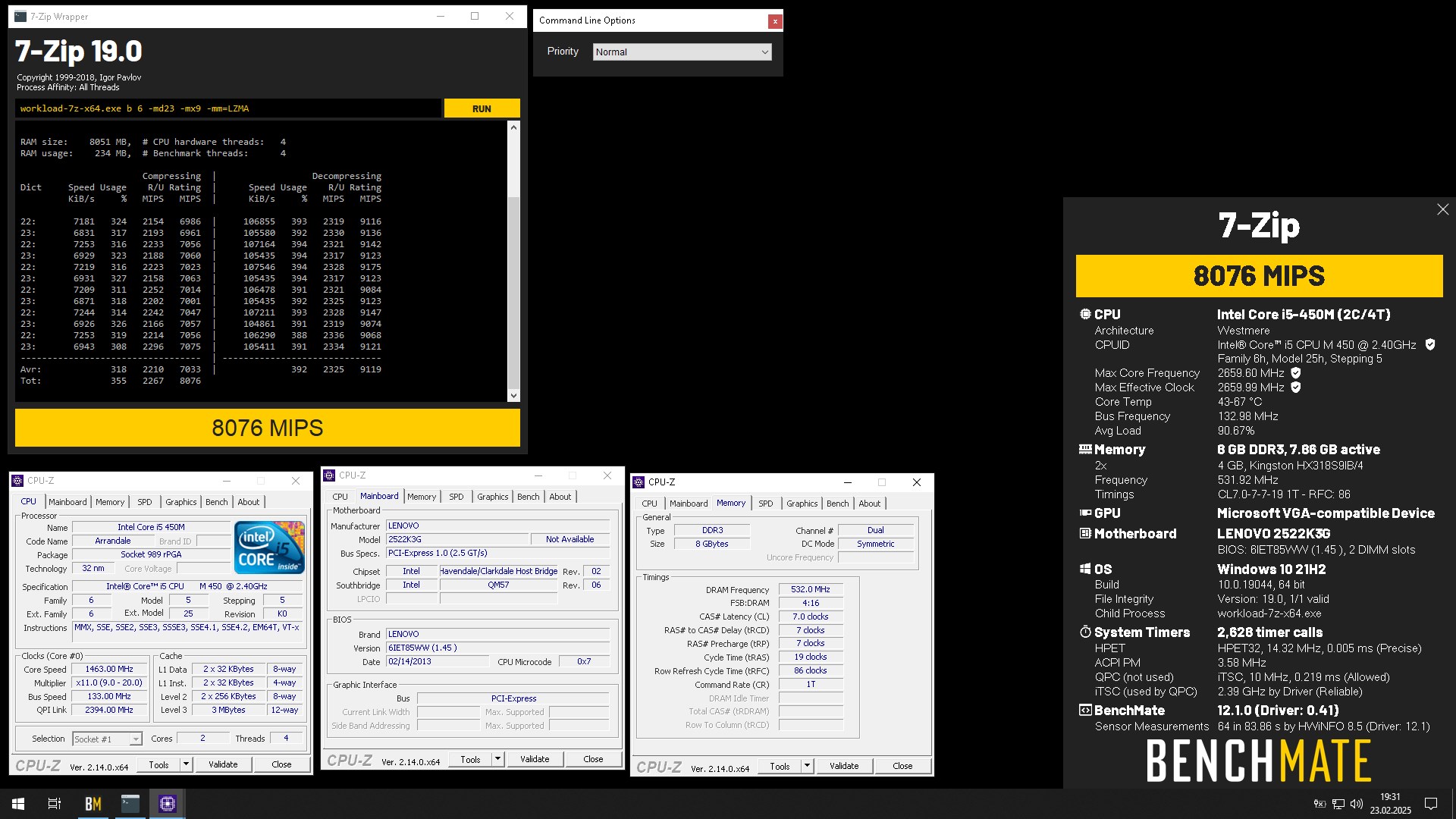This screenshot has width=1456, height=819.
Task: Switch to Bench tab in CPU-Z CPU window
Action: [217, 502]
